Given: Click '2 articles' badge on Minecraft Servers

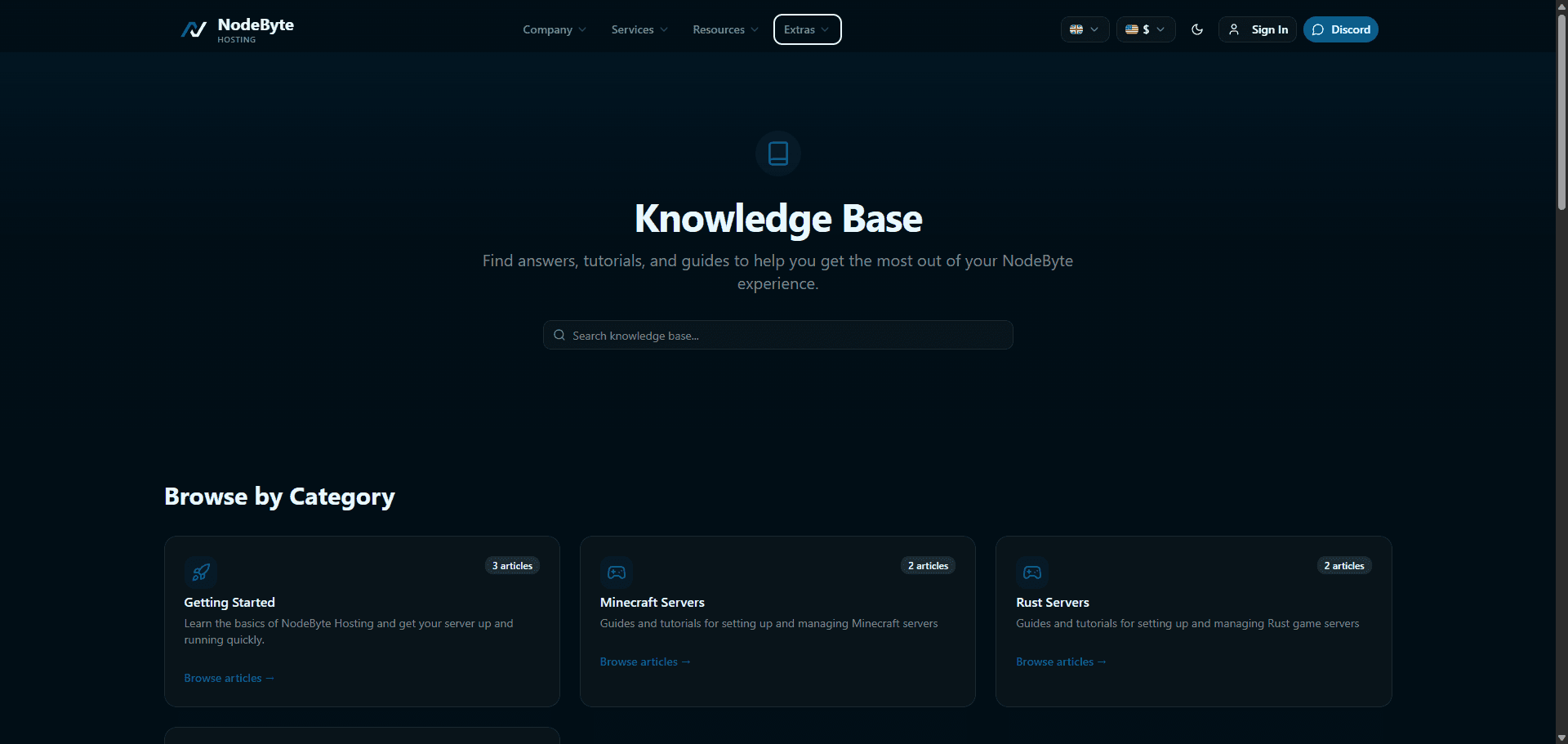Looking at the screenshot, I should [x=928, y=565].
